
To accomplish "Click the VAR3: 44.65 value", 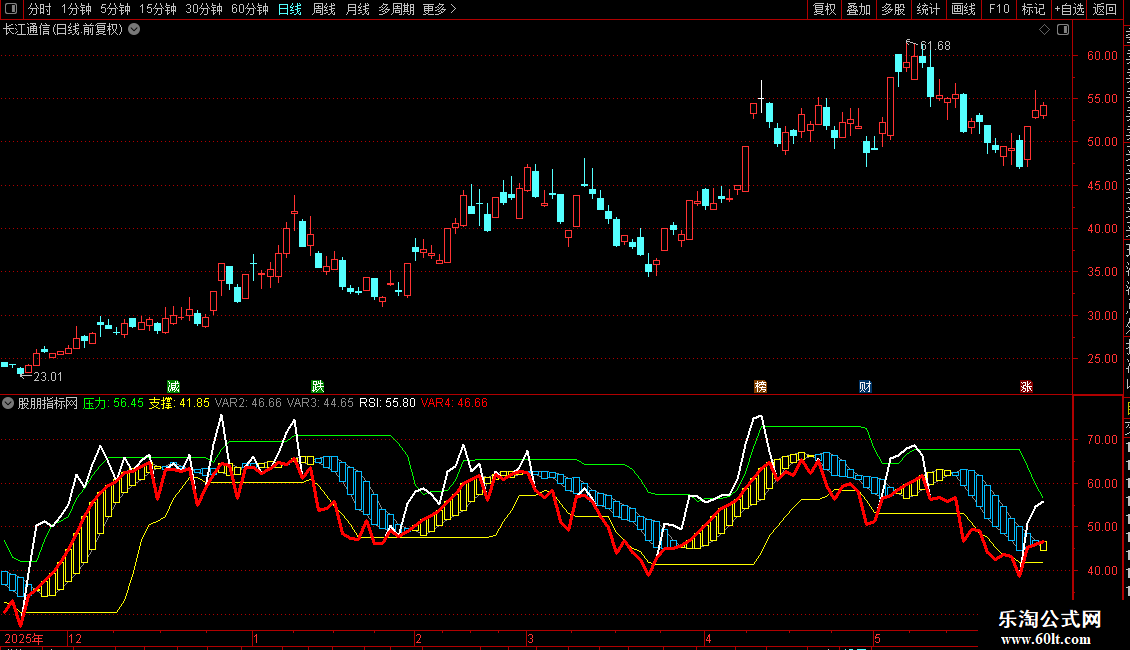I will tap(320, 403).
